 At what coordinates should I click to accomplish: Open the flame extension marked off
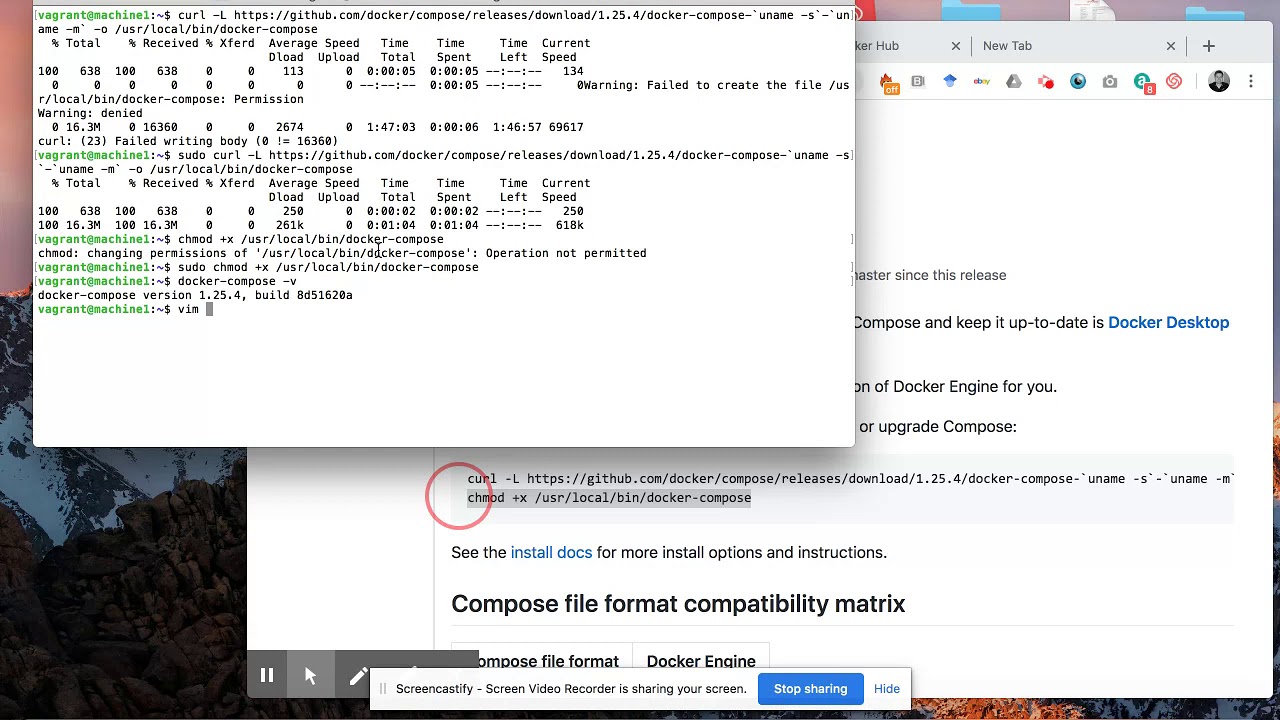tap(887, 82)
